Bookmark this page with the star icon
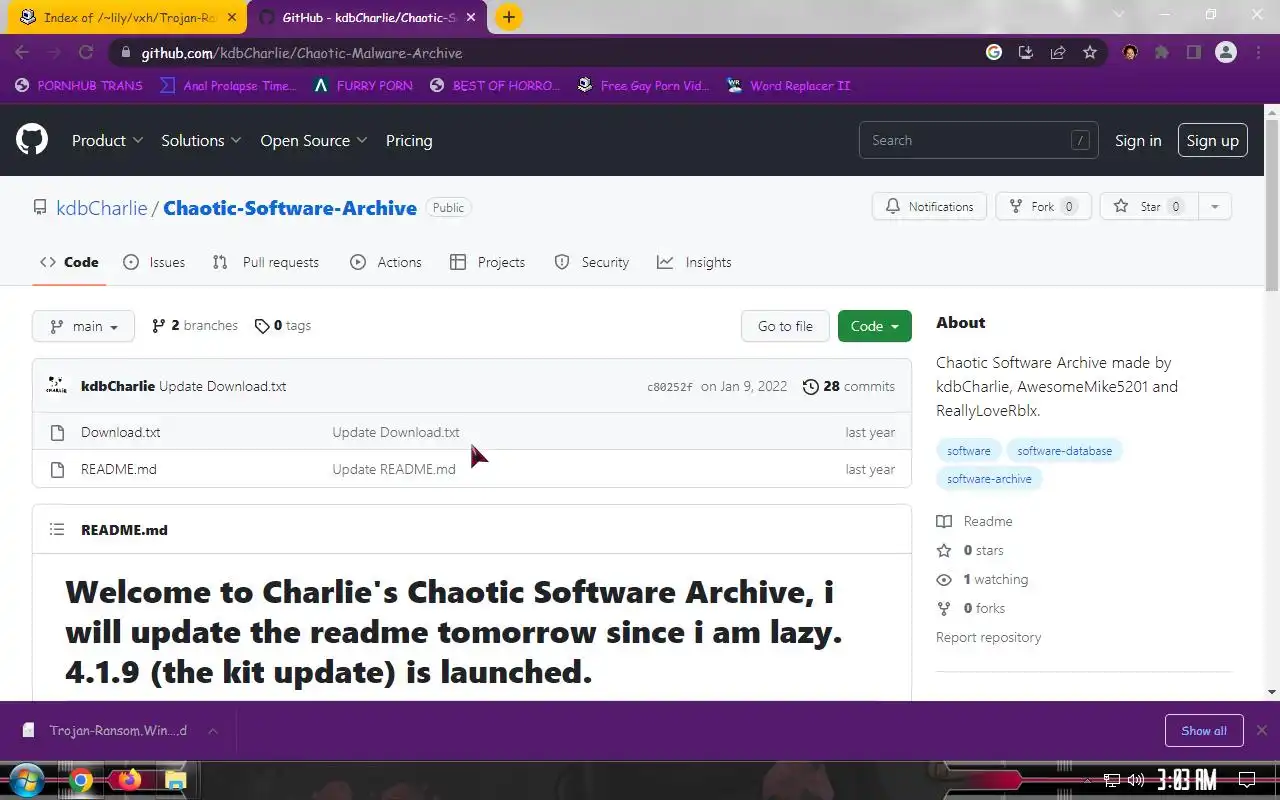1280x800 pixels. click(x=1090, y=53)
